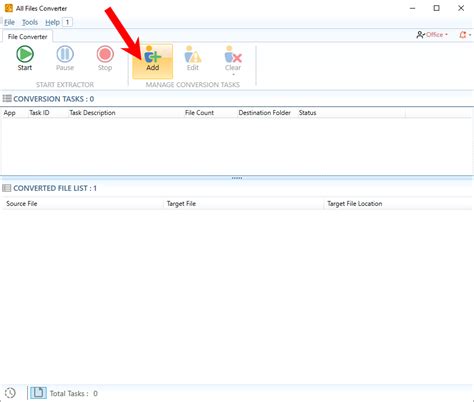This screenshot has width=474, height=402.
Task: Sort by Target File column header
Action: tap(181, 204)
